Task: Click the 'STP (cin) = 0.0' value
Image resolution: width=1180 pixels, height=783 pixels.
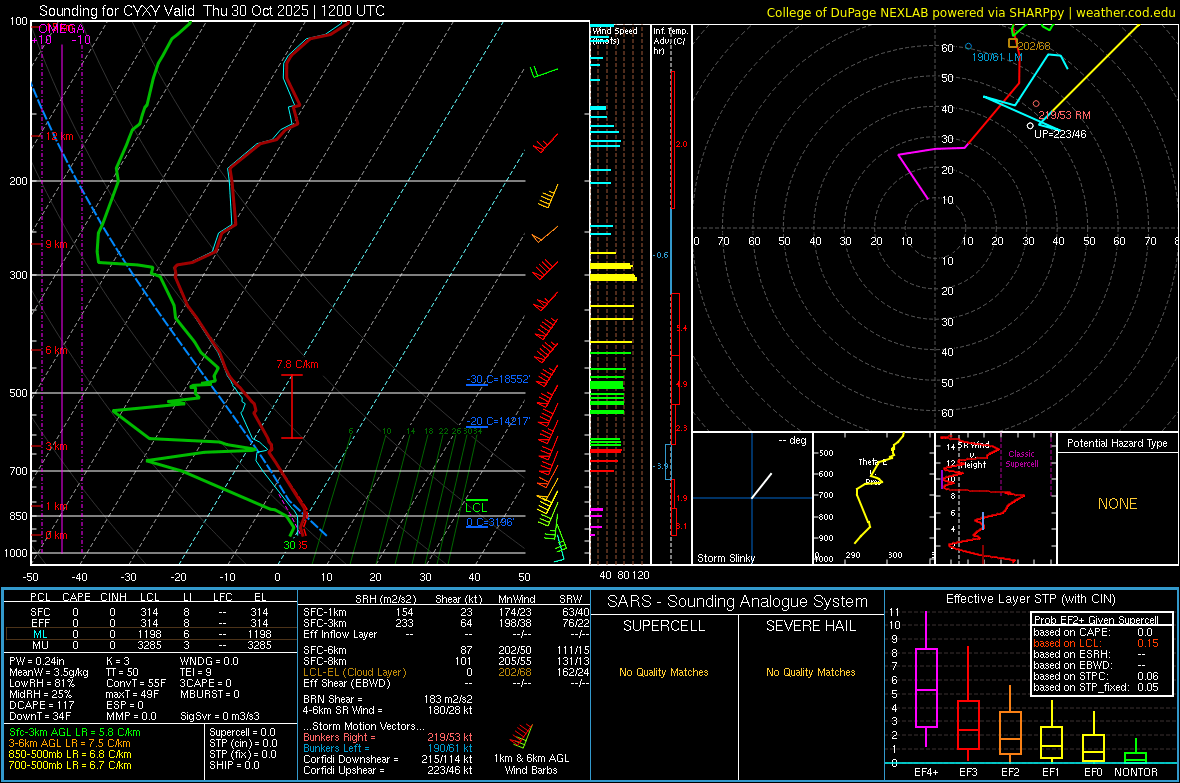Action: (x=243, y=743)
